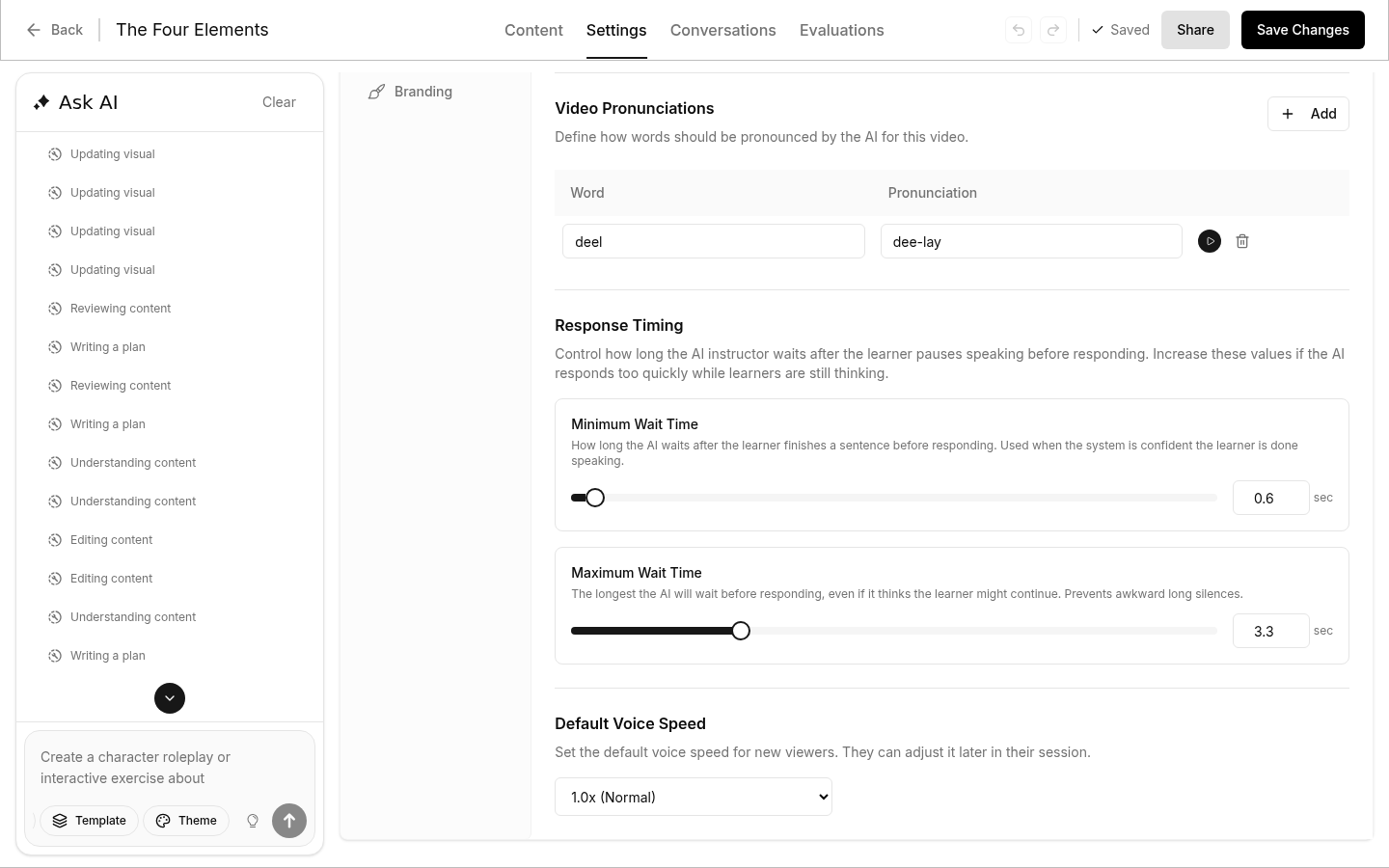
Task: Go to the Evaluations tab
Action: tap(841, 30)
